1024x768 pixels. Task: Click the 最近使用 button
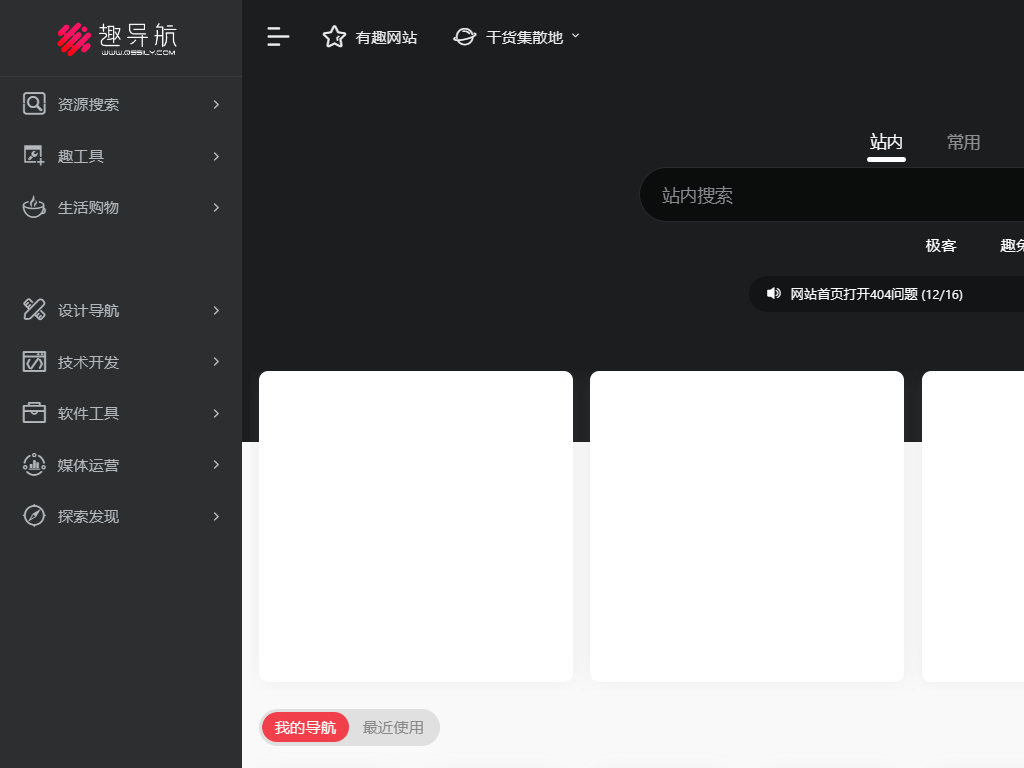pyautogui.click(x=394, y=727)
